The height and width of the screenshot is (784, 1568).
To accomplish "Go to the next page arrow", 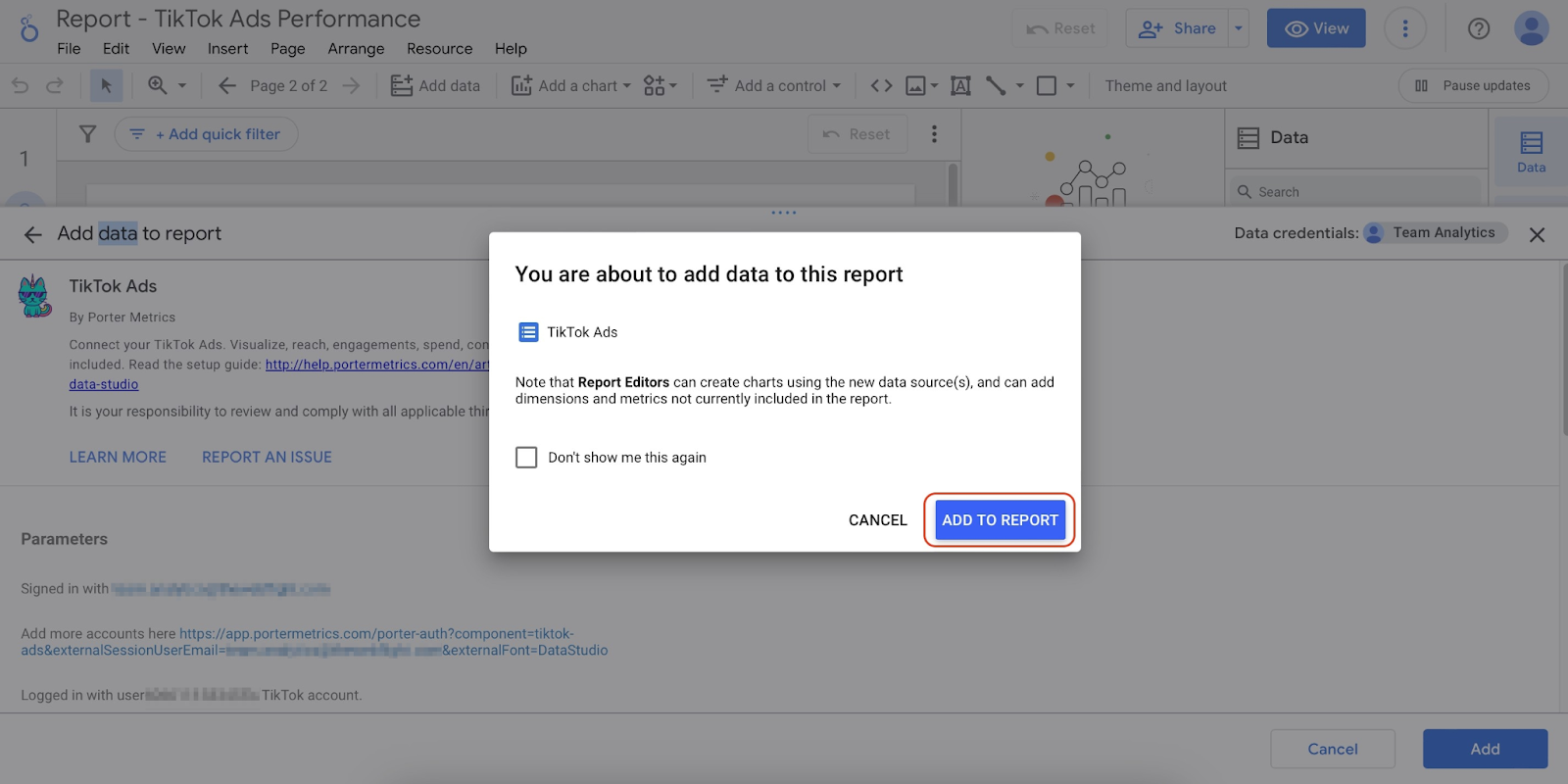I will (351, 86).
